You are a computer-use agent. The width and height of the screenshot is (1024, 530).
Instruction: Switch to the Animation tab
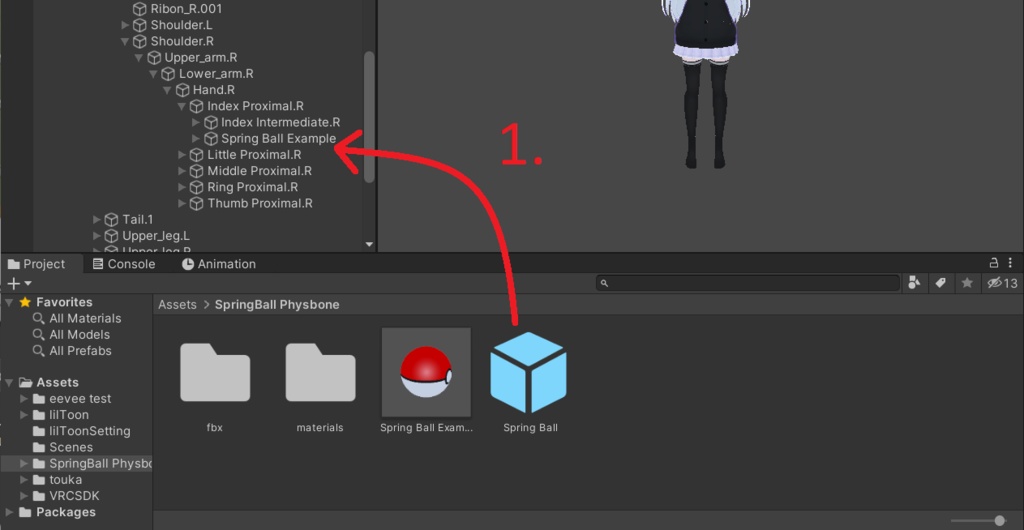[x=219, y=264]
